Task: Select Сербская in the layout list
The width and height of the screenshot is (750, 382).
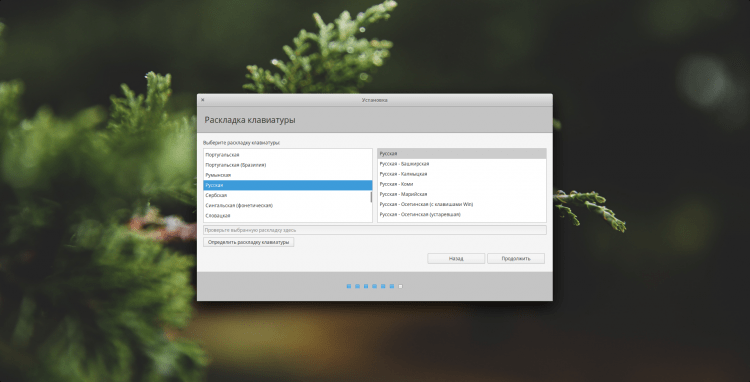Action: coord(287,195)
